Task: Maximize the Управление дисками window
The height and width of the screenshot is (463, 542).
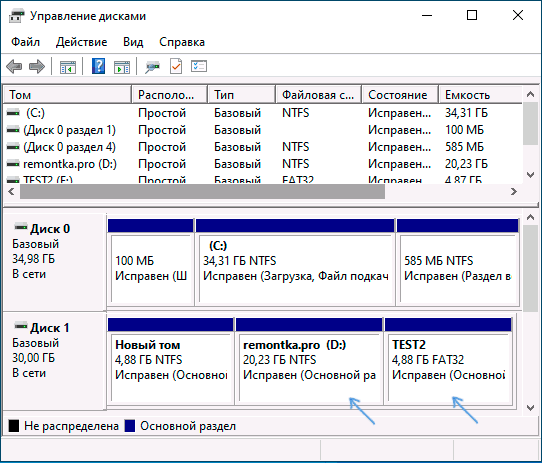Action: 472,16
